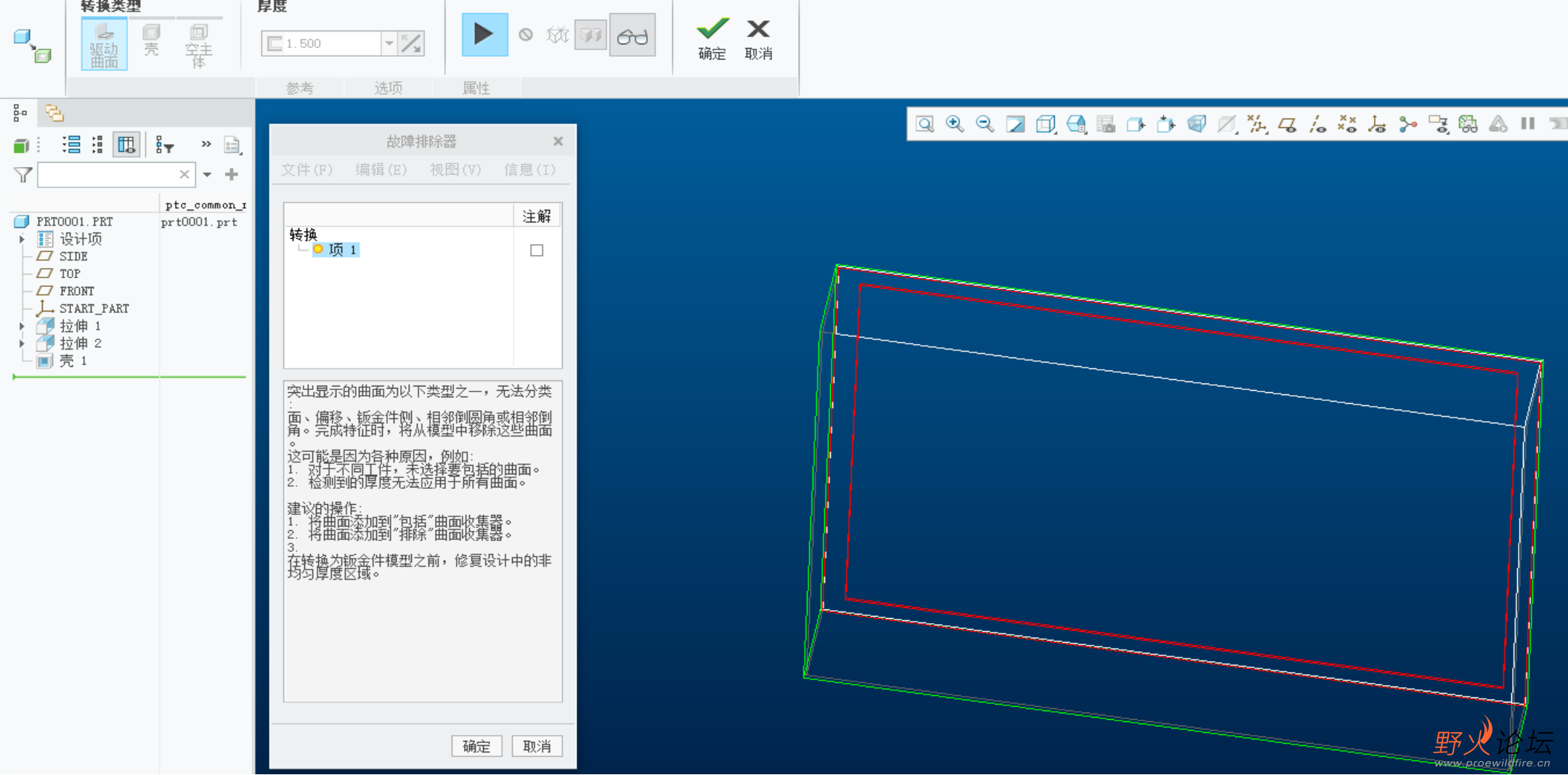This screenshot has width=1568, height=775.
Task: Open the 参考 tab
Action: pyautogui.click(x=300, y=88)
